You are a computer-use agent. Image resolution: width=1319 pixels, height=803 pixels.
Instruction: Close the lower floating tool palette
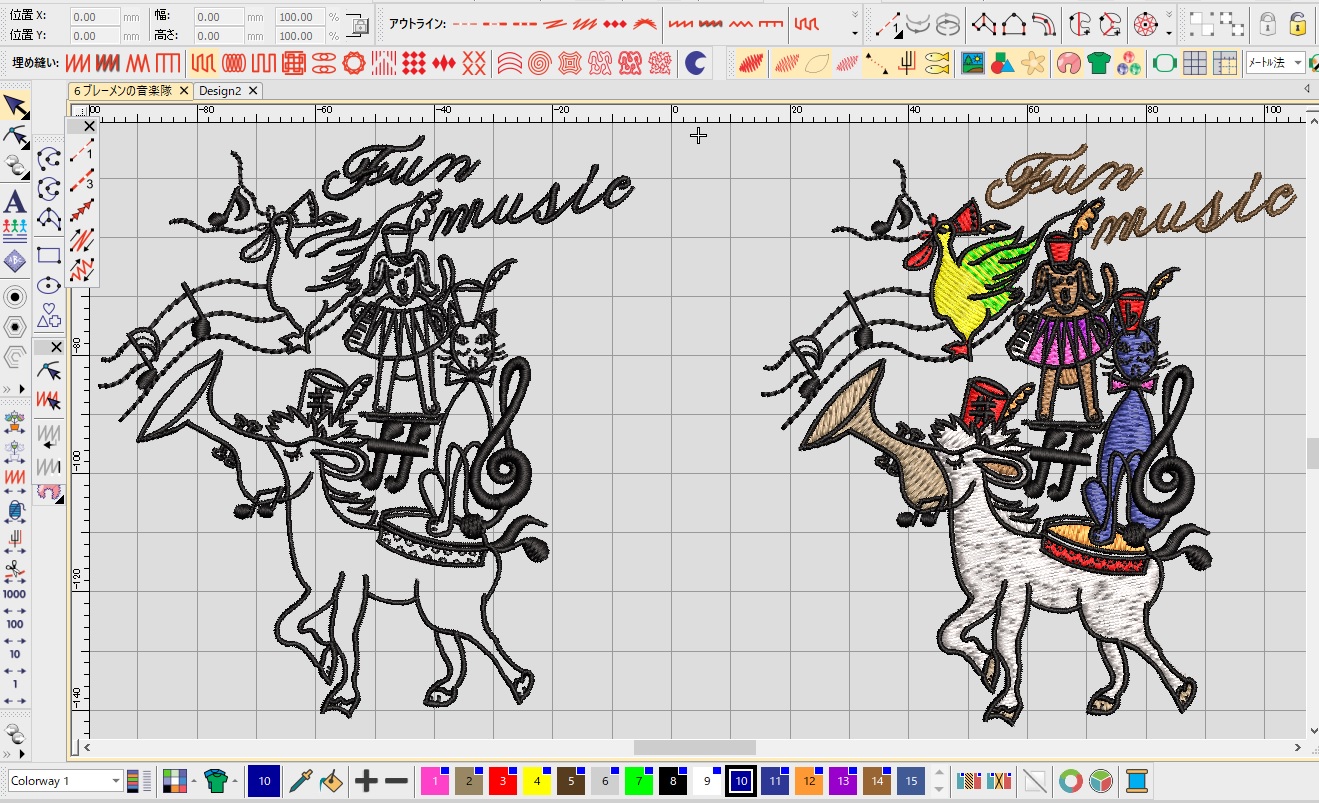pos(56,347)
